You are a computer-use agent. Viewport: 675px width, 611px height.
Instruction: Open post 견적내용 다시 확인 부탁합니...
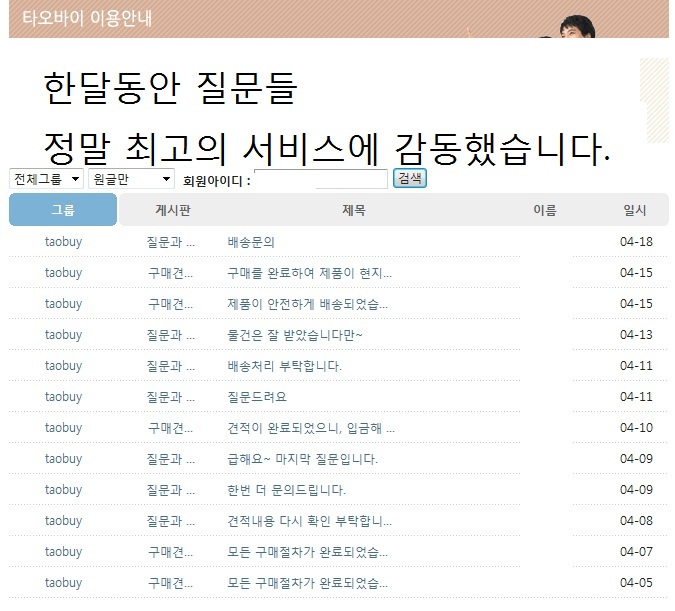[x=309, y=521]
